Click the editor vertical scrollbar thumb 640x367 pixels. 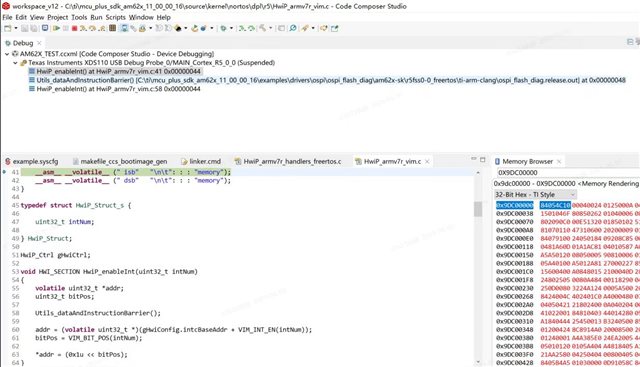click(478, 209)
